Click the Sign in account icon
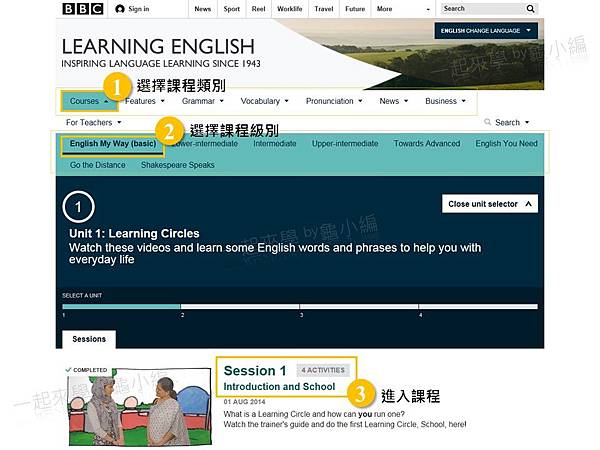This screenshot has width=600, height=450. point(120,8)
